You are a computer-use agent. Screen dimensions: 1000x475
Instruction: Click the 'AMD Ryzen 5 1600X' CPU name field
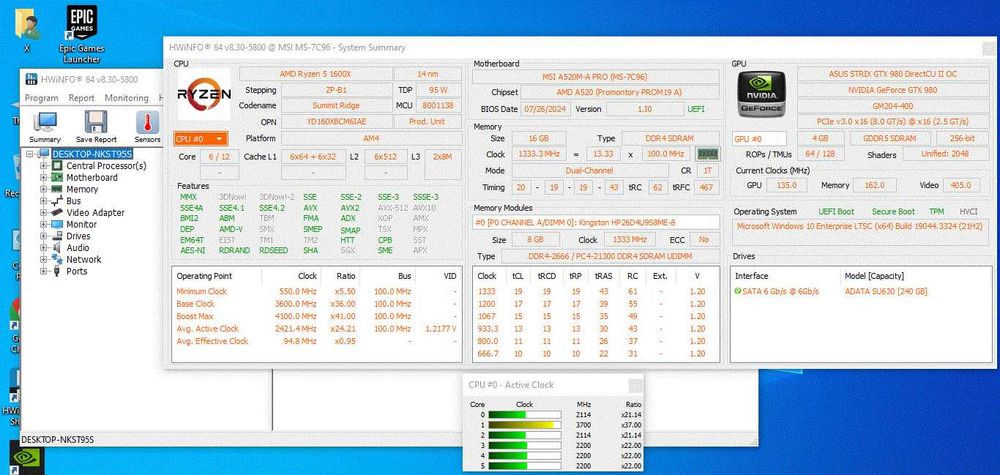point(314,74)
